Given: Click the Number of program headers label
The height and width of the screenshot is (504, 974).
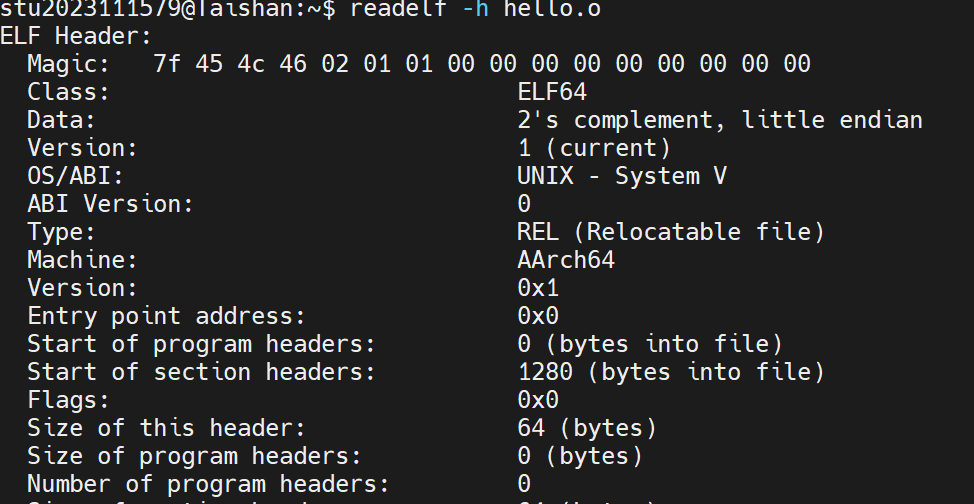Looking at the screenshot, I should point(208,484).
